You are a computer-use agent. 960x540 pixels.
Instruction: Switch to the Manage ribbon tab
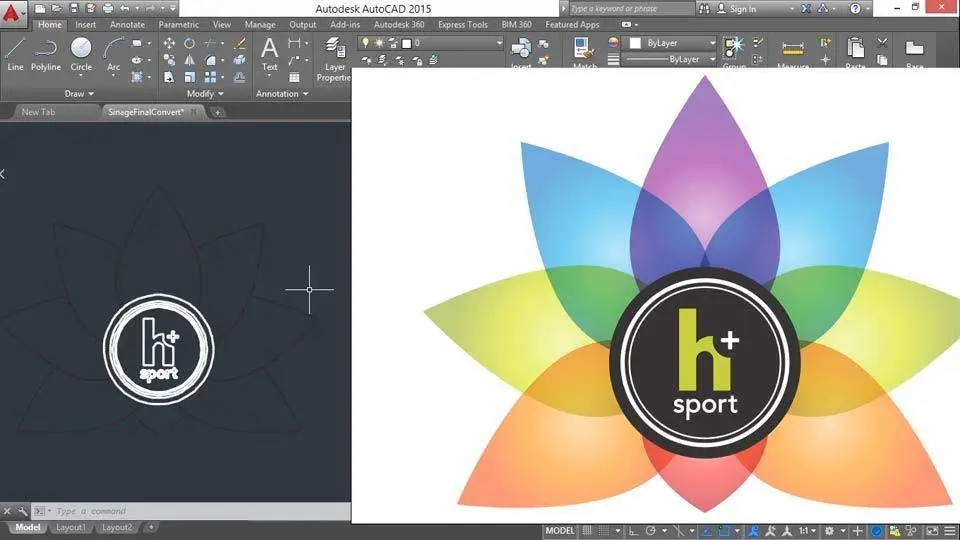coord(260,24)
